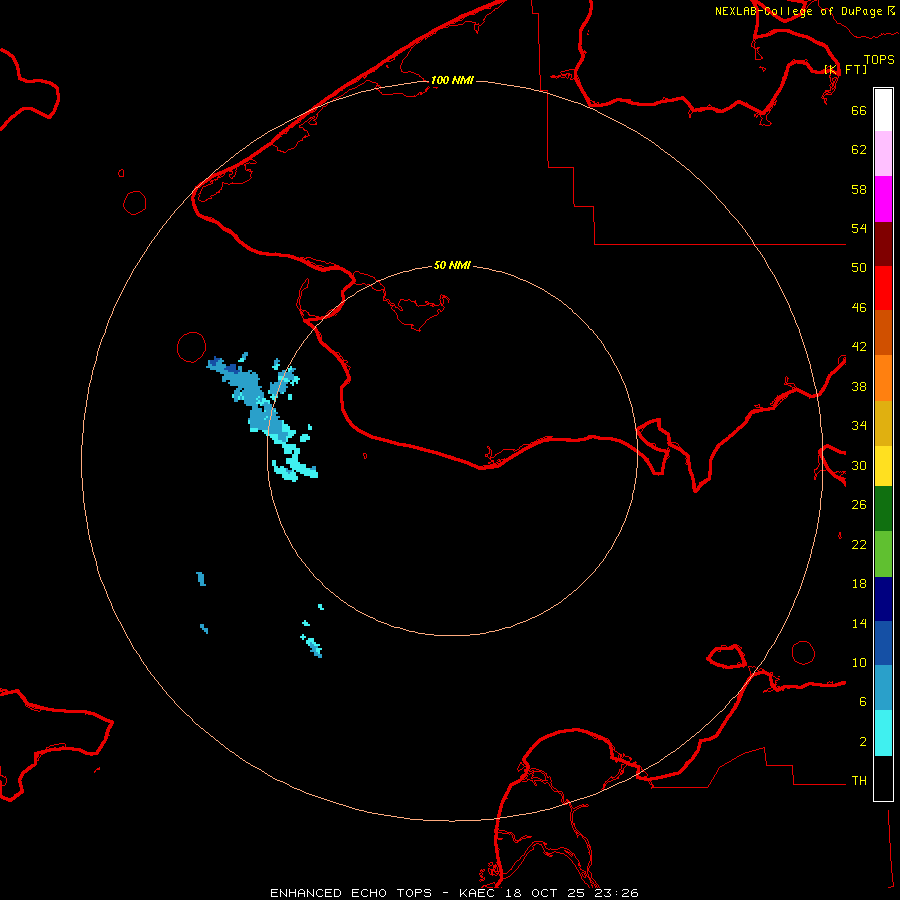Click the '18' legend value

(x=859, y=584)
